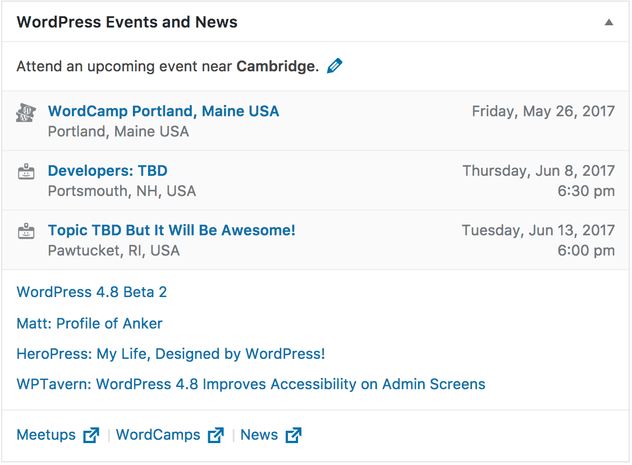Click the WordPress Events and News title bar
Image resolution: width=632 pixels, height=465 pixels.
(x=316, y=22)
